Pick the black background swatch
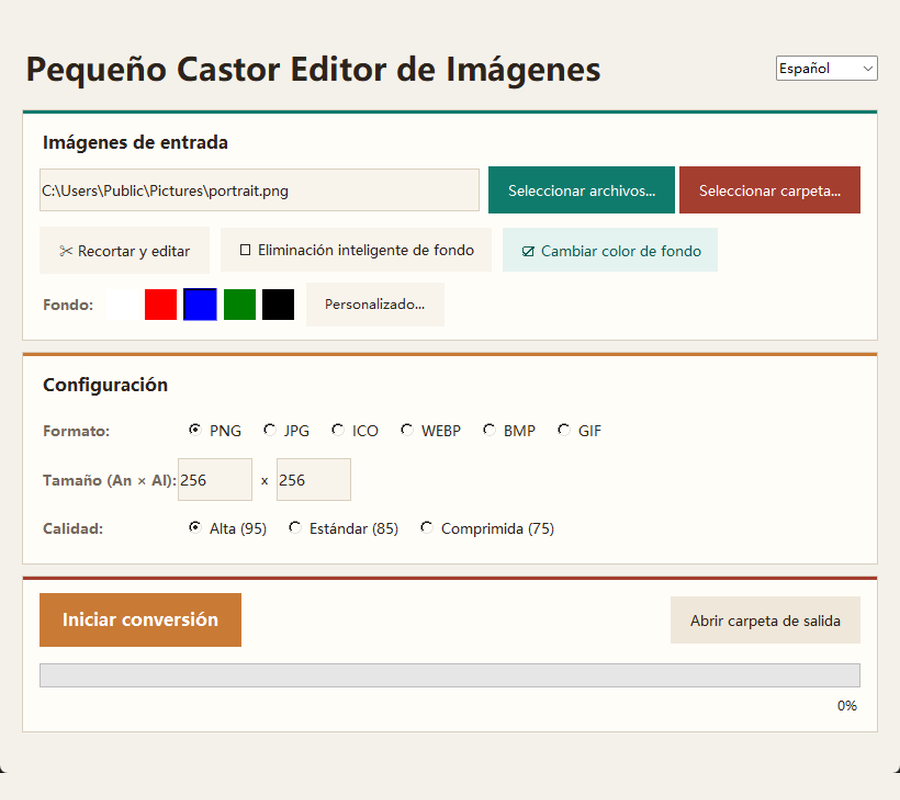 pyautogui.click(x=278, y=304)
